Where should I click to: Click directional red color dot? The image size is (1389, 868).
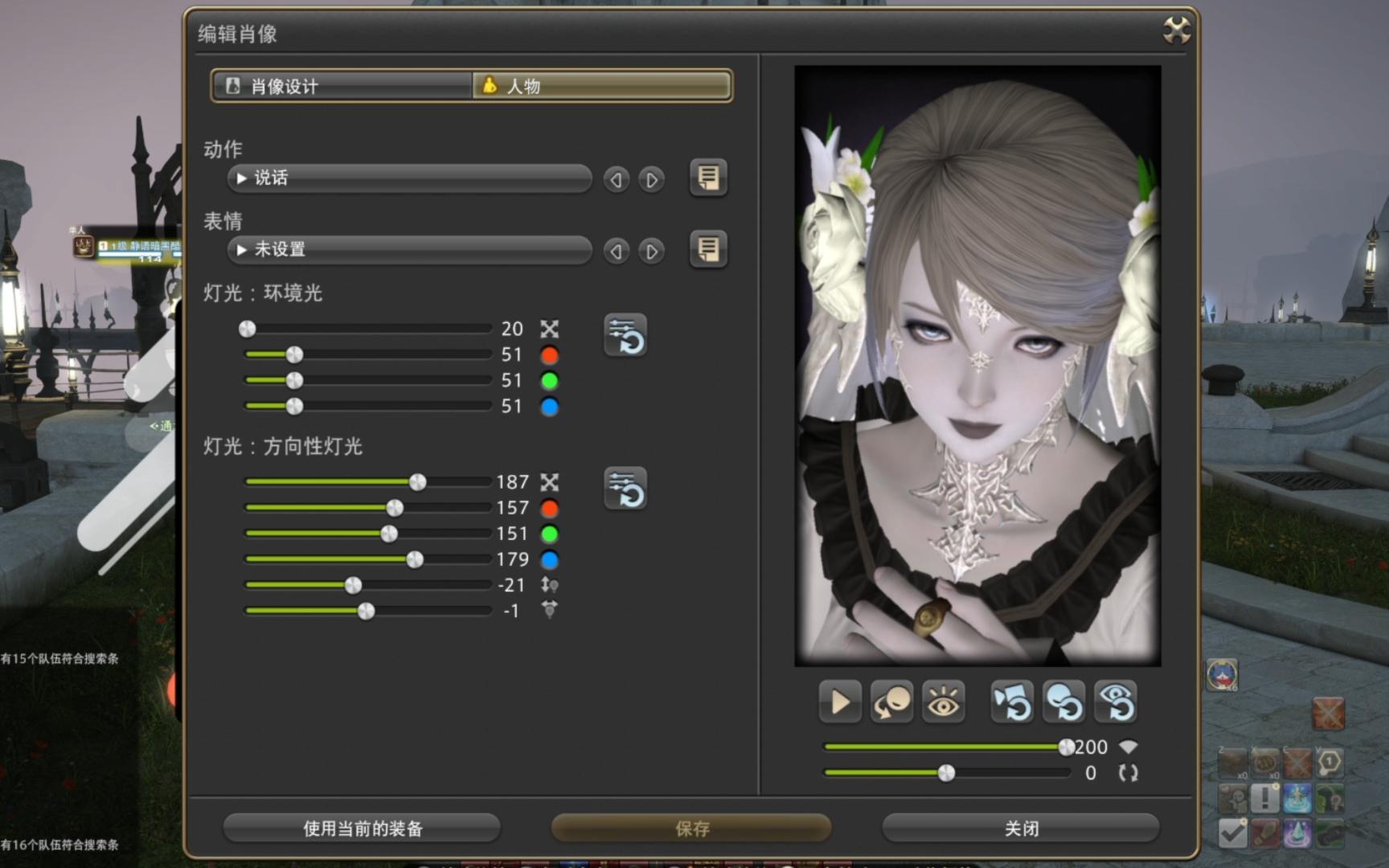coord(549,509)
